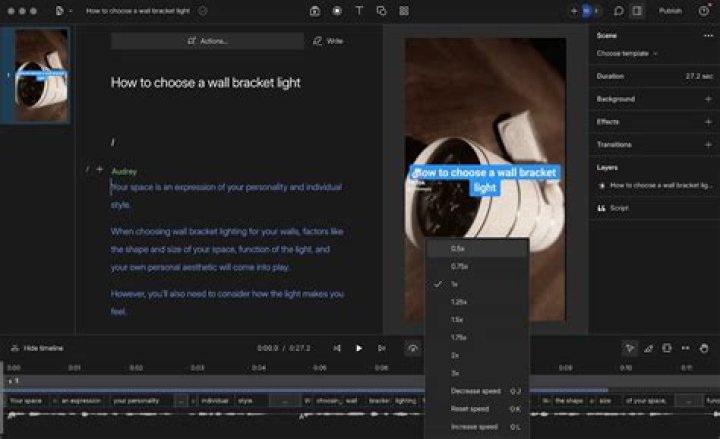Click the Record icon in top toolbar

(336, 11)
